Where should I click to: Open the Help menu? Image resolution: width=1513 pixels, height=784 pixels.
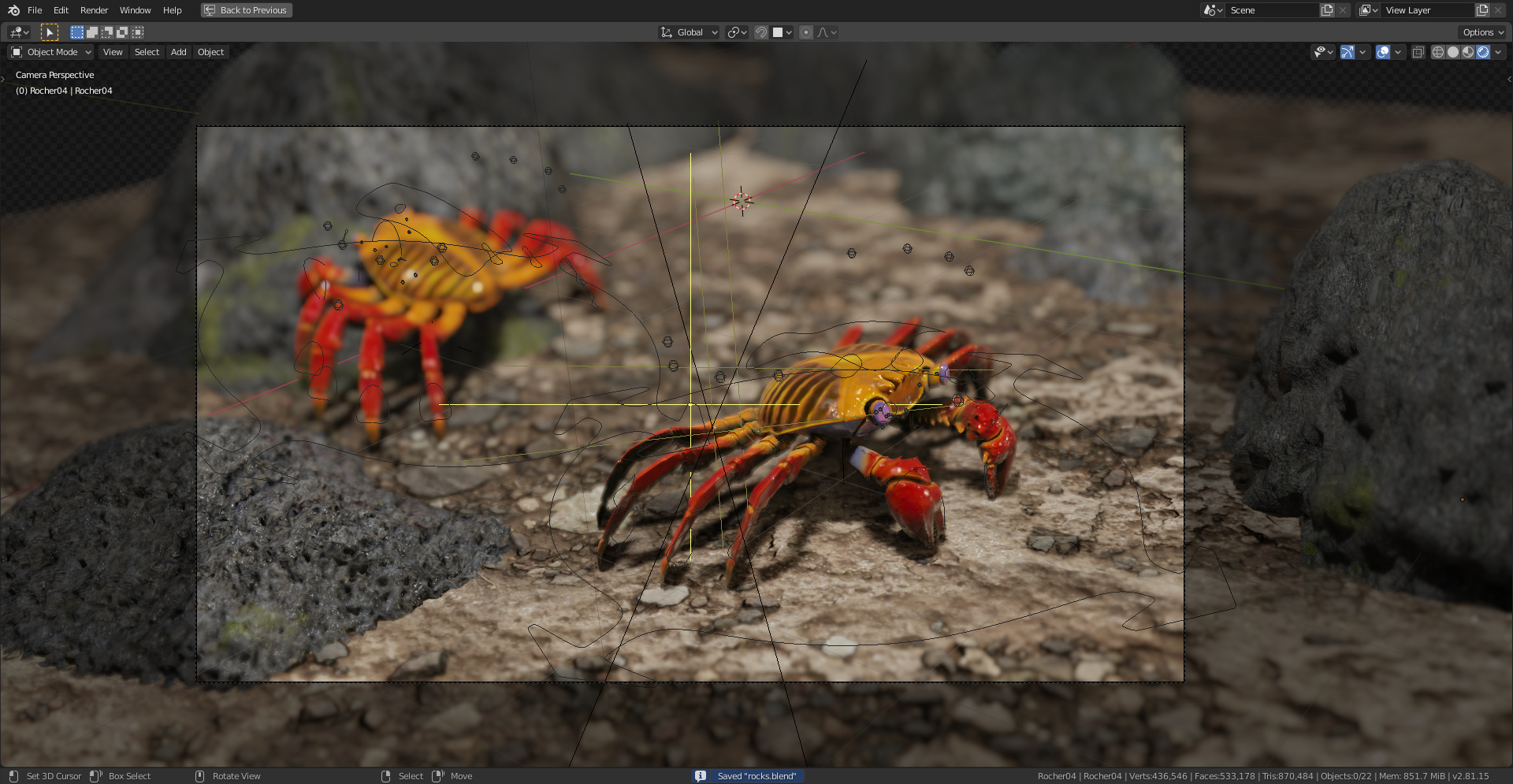172,10
